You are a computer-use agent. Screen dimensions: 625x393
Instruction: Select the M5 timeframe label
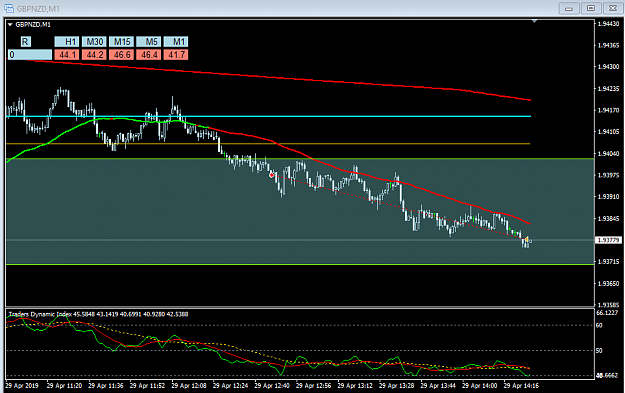tap(148, 41)
